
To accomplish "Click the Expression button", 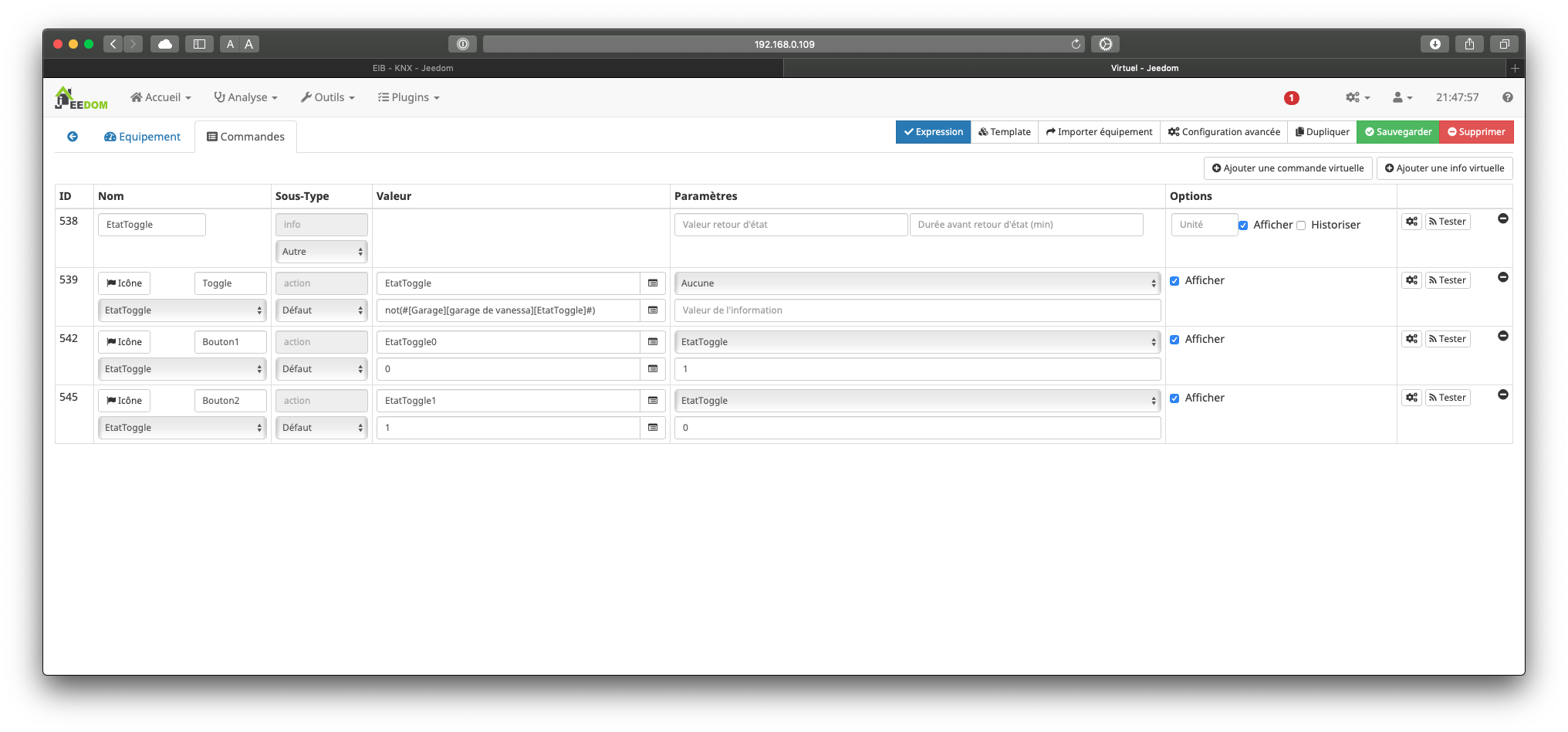I will point(933,132).
